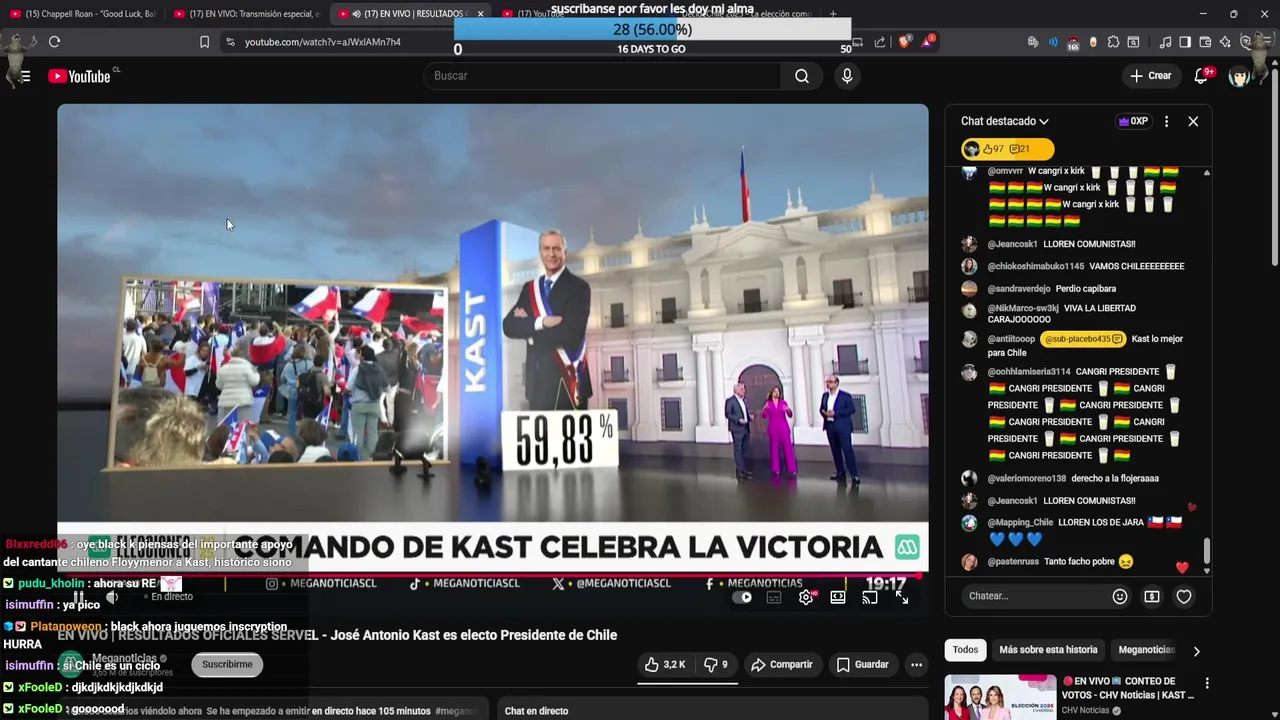The width and height of the screenshot is (1280, 720).
Task: Open the browser extensions puzzle icon
Action: pyautogui.click(x=1113, y=42)
